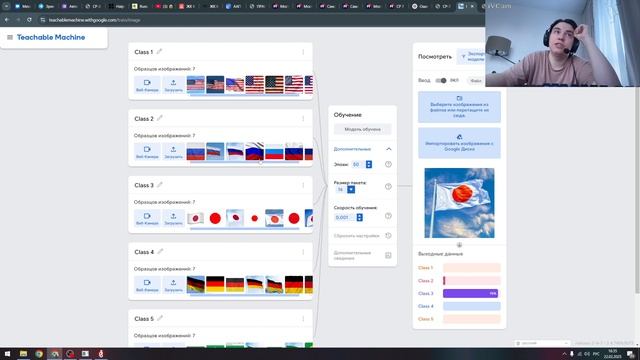Open Class 4 three-dot options menu
The width and height of the screenshot is (640, 360).
303,252
